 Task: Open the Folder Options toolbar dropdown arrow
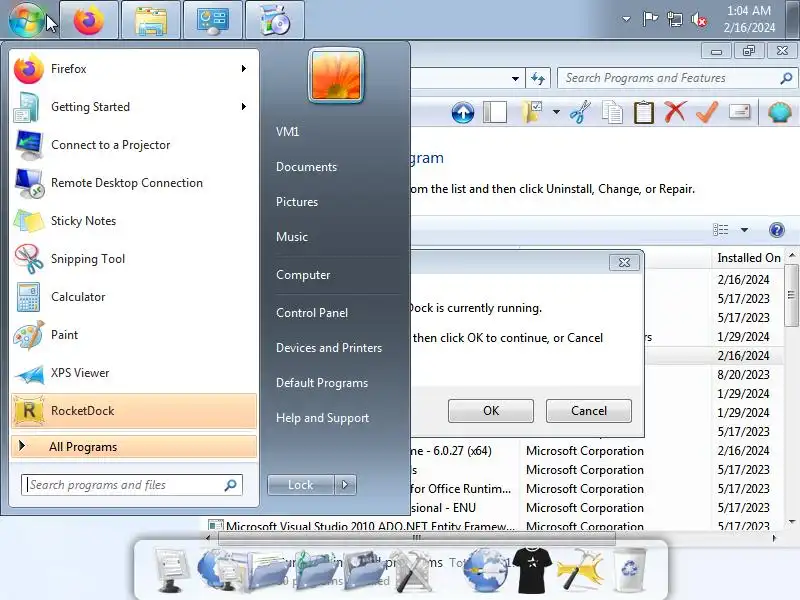[556, 112]
